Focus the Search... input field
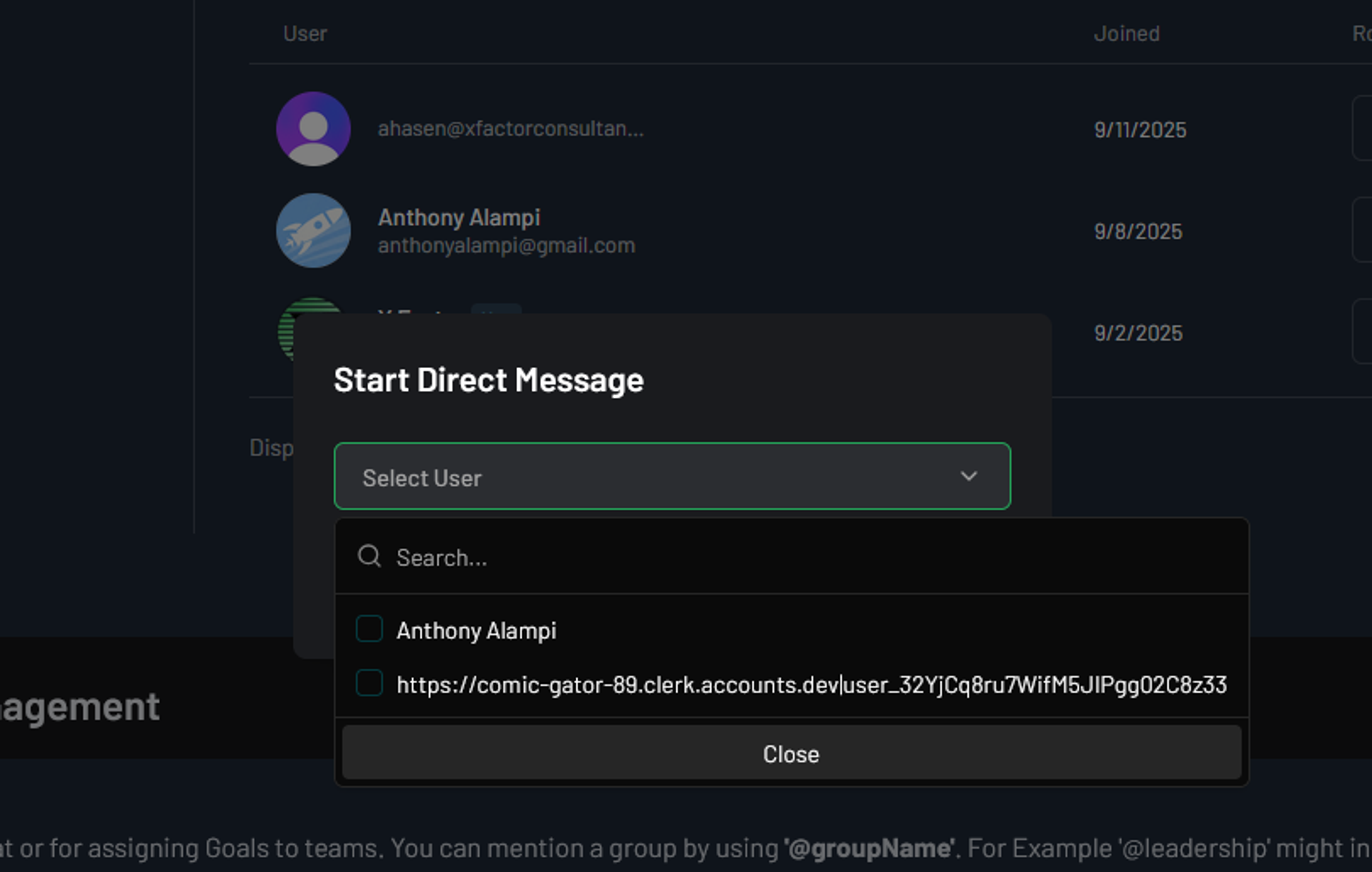1372x872 pixels. point(792,557)
